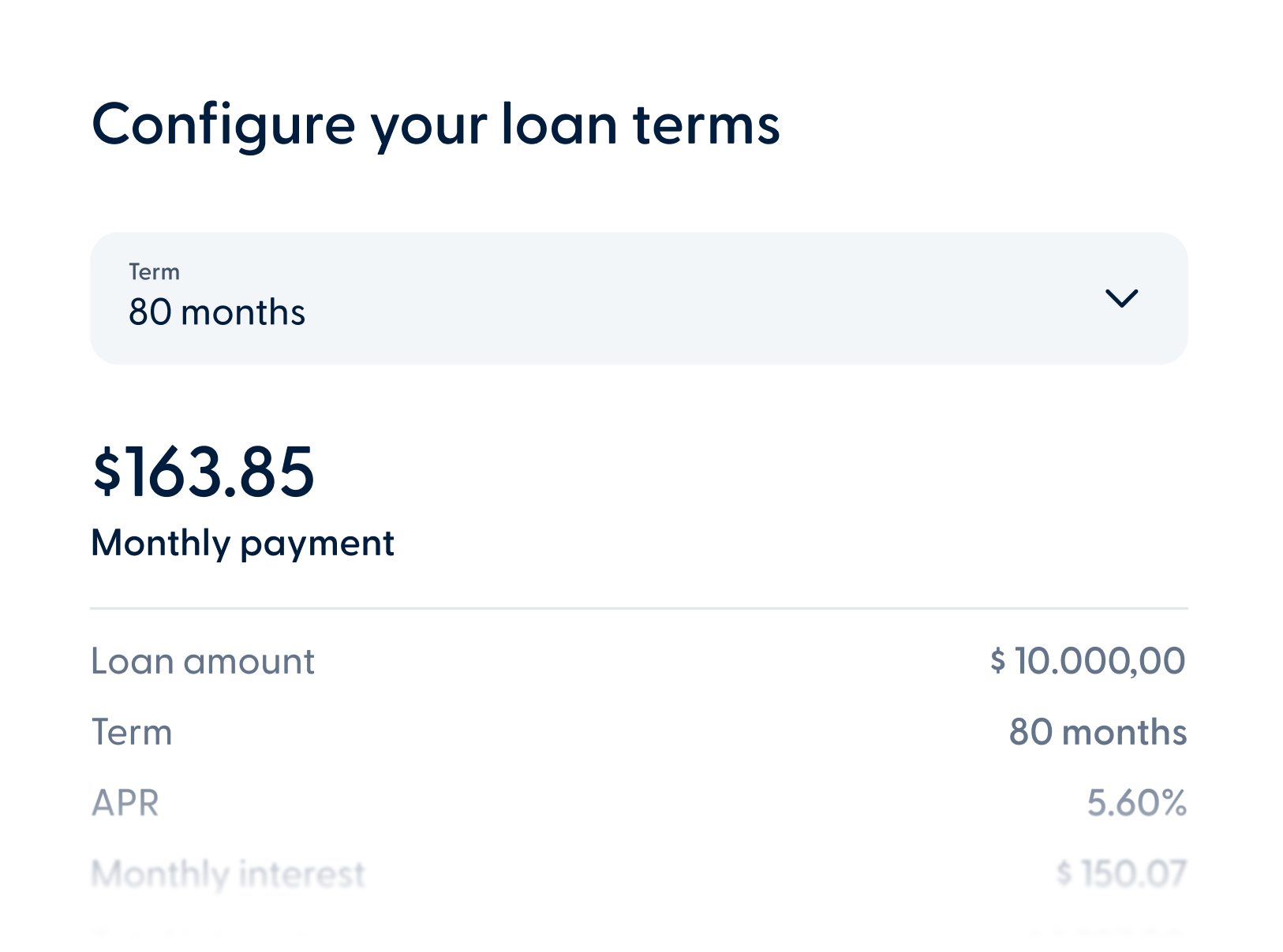Click the "Loan amount" row label
The height and width of the screenshot is (952, 1283).
coord(203,661)
